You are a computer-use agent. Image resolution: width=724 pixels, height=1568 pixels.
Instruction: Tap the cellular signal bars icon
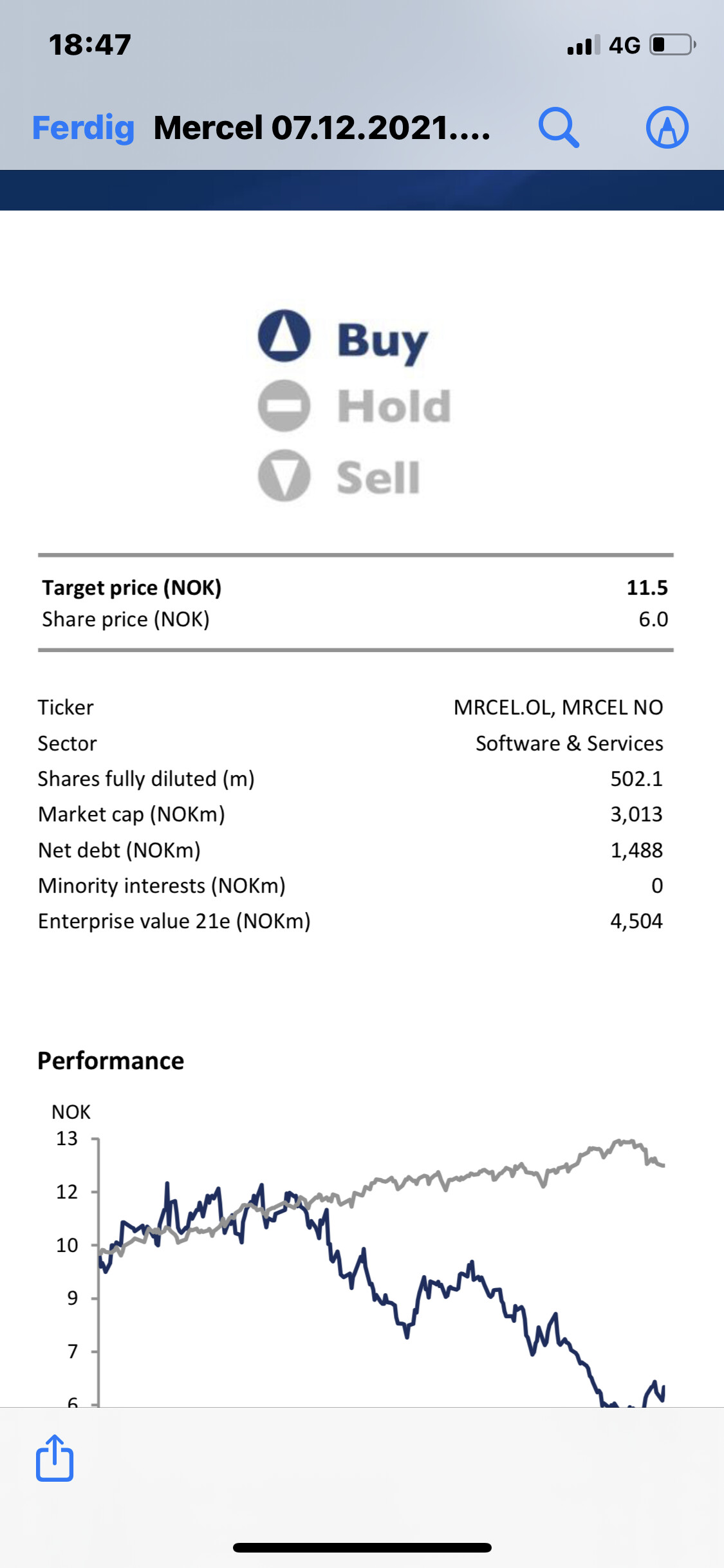pyautogui.click(x=584, y=45)
